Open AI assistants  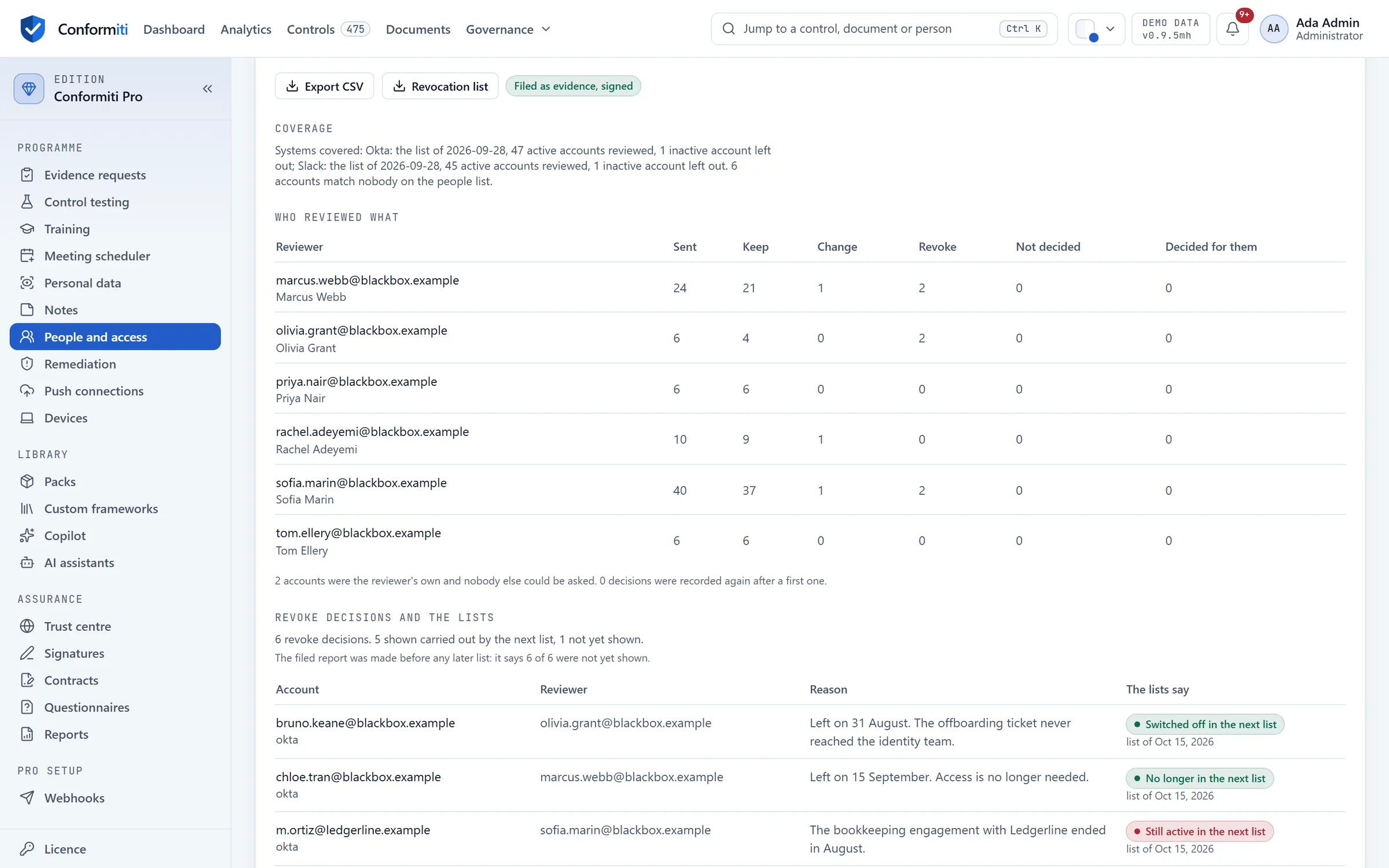click(115, 562)
